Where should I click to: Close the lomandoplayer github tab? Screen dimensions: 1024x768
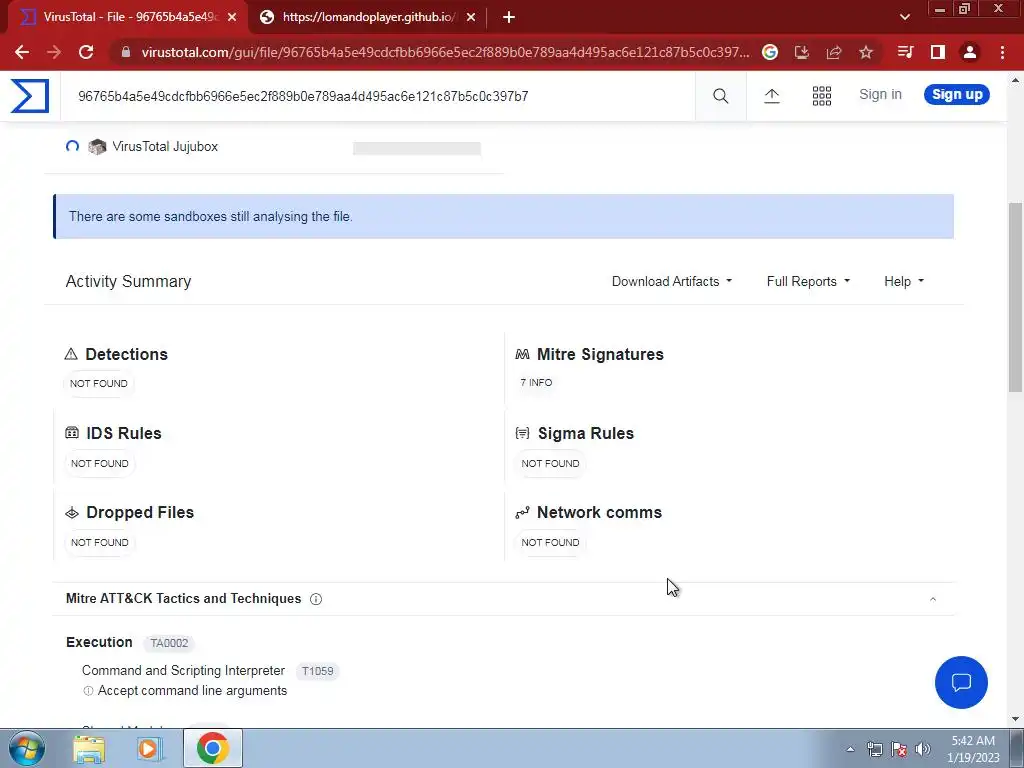[471, 18]
